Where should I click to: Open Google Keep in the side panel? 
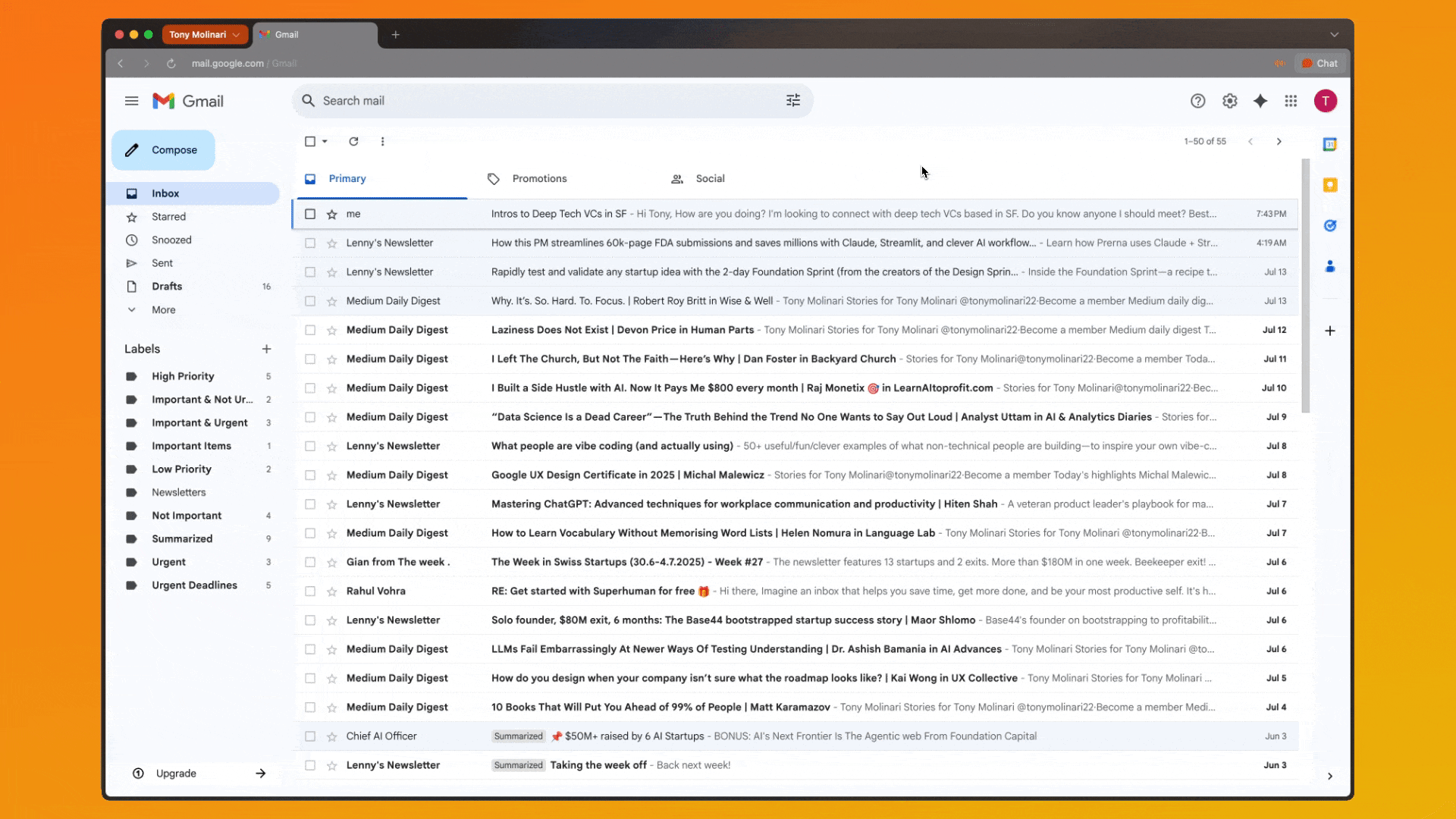click(x=1331, y=184)
